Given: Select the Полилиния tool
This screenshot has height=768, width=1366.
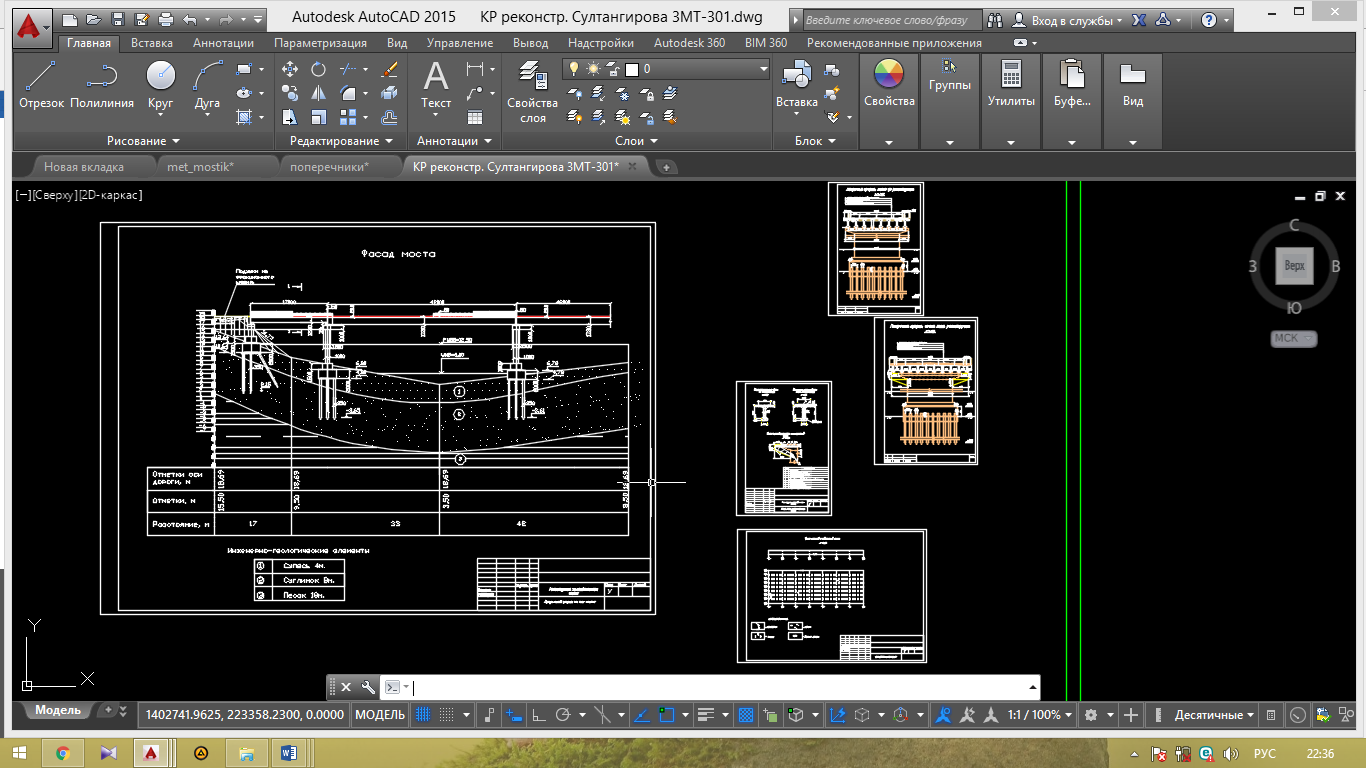Looking at the screenshot, I should pos(102,84).
